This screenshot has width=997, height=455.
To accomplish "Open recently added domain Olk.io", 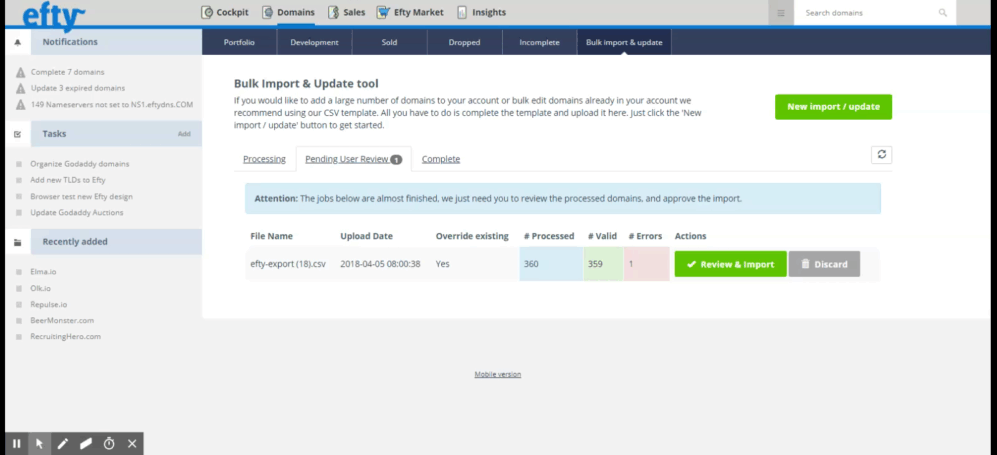I will pos(40,288).
